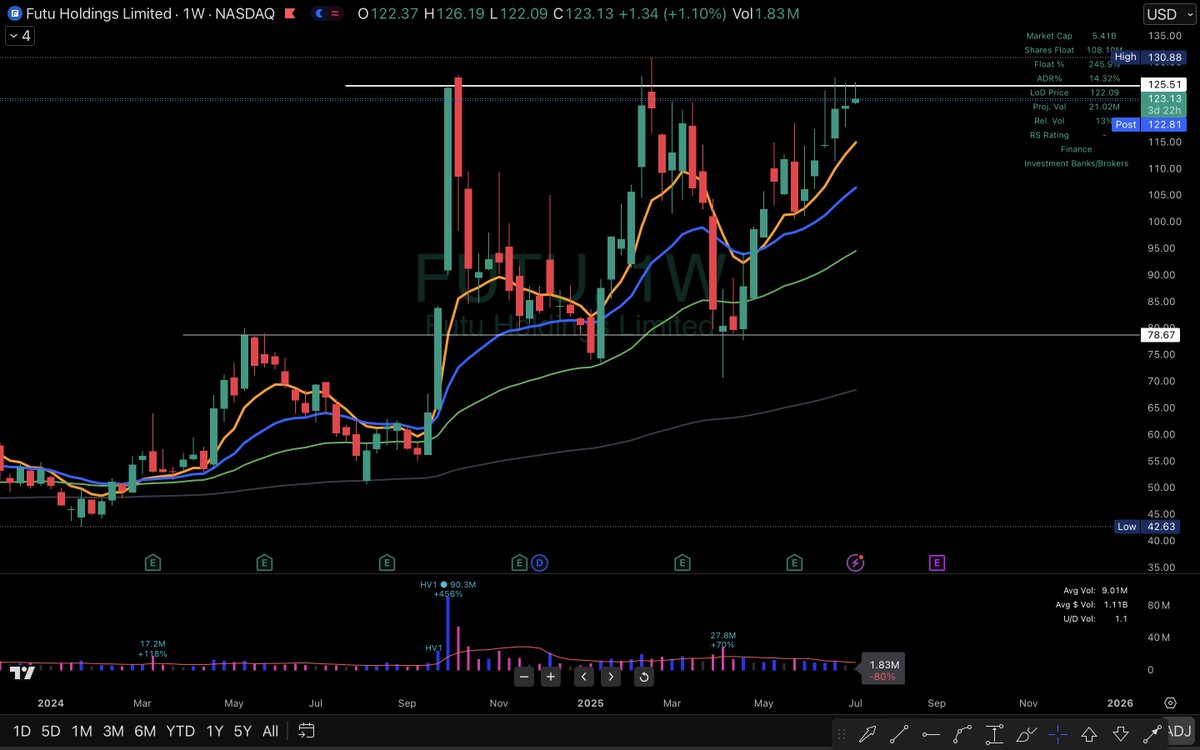
Task: Click the zoom out minus button
Action: pos(523,677)
